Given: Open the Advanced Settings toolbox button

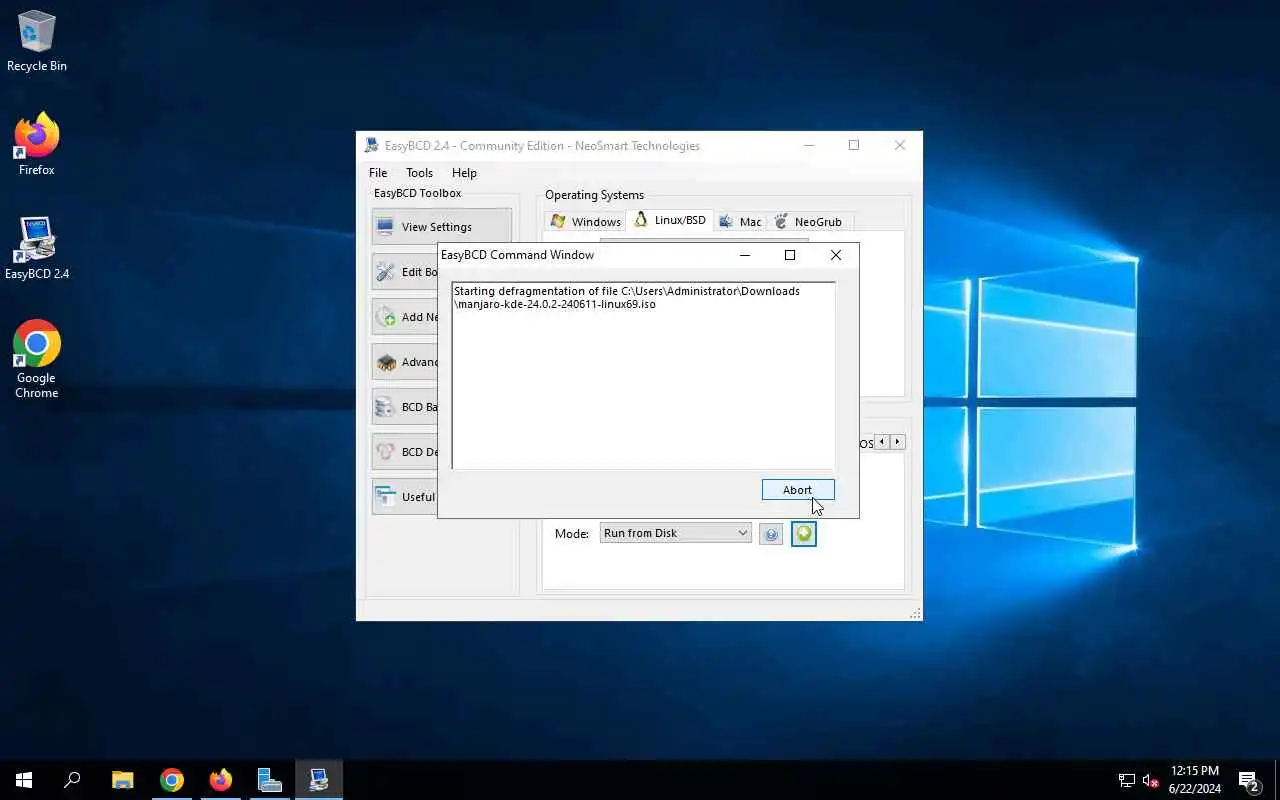Looking at the screenshot, I should (x=405, y=362).
